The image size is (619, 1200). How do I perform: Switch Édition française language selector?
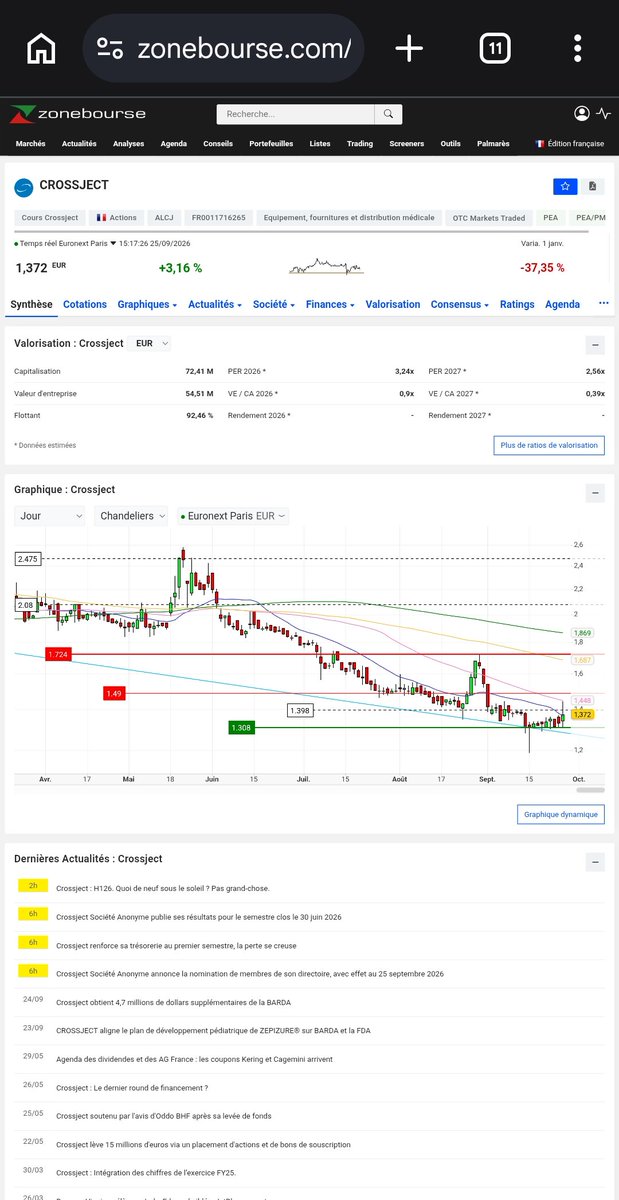(570, 143)
